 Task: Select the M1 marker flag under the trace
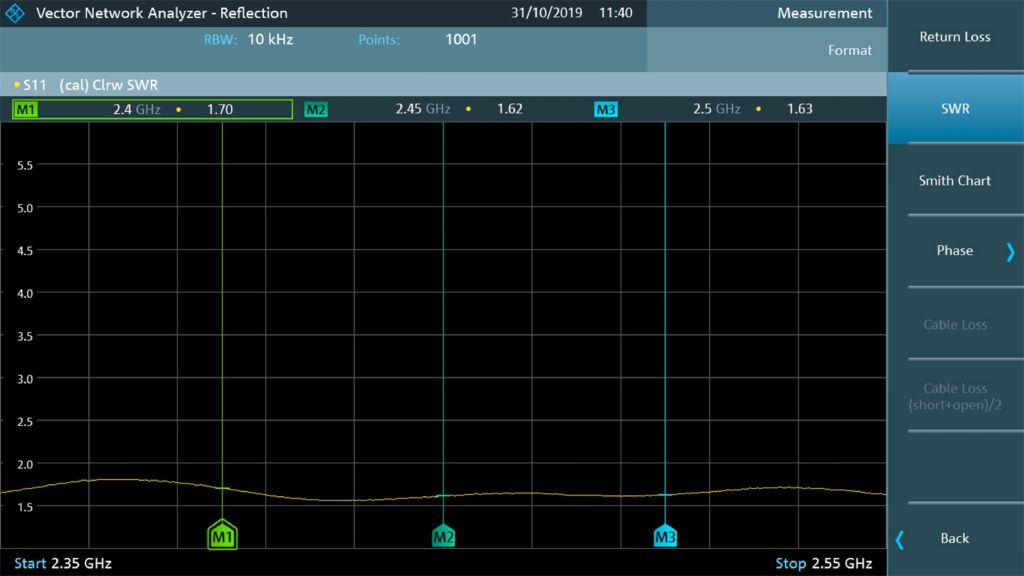pyautogui.click(x=222, y=536)
